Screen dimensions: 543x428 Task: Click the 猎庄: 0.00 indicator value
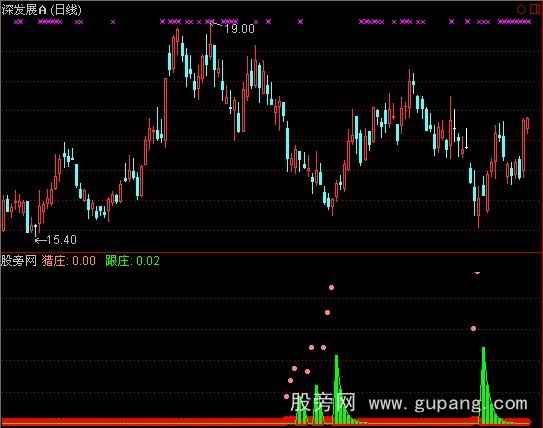(x=69, y=261)
